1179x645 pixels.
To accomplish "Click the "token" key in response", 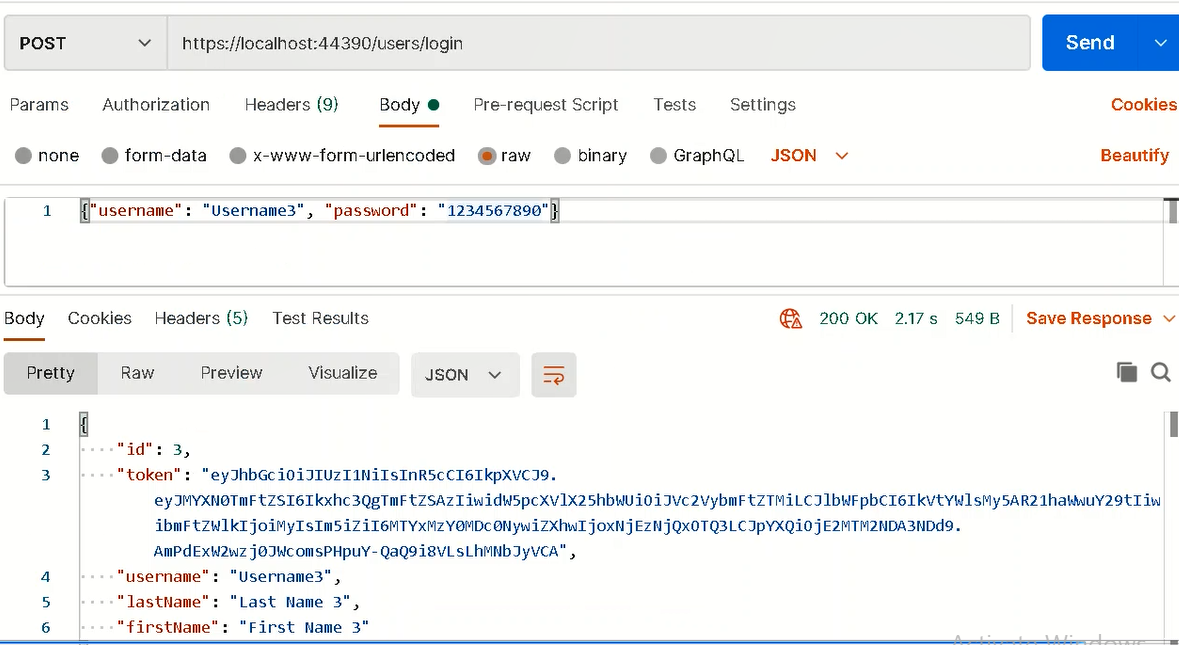I will pos(149,475).
